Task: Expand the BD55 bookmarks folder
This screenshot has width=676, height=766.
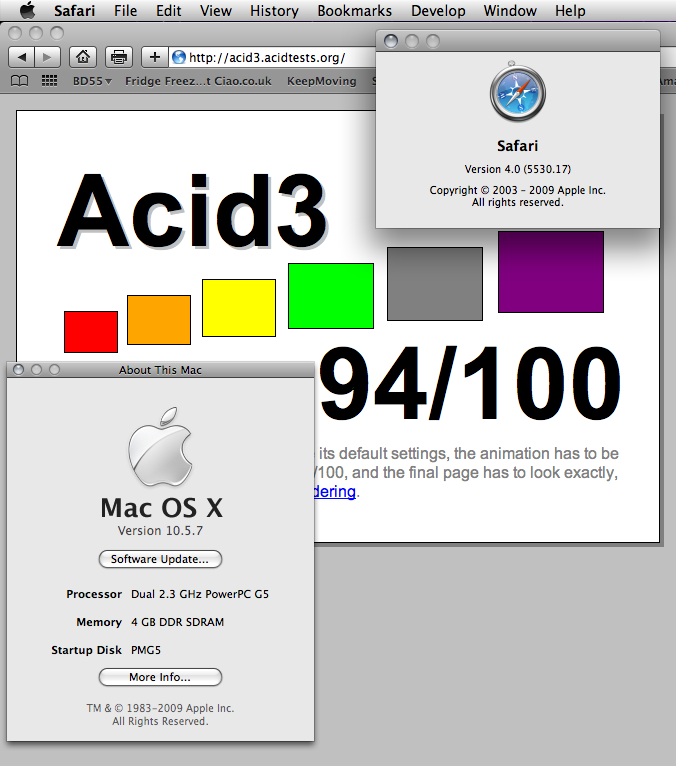Action: coord(92,81)
